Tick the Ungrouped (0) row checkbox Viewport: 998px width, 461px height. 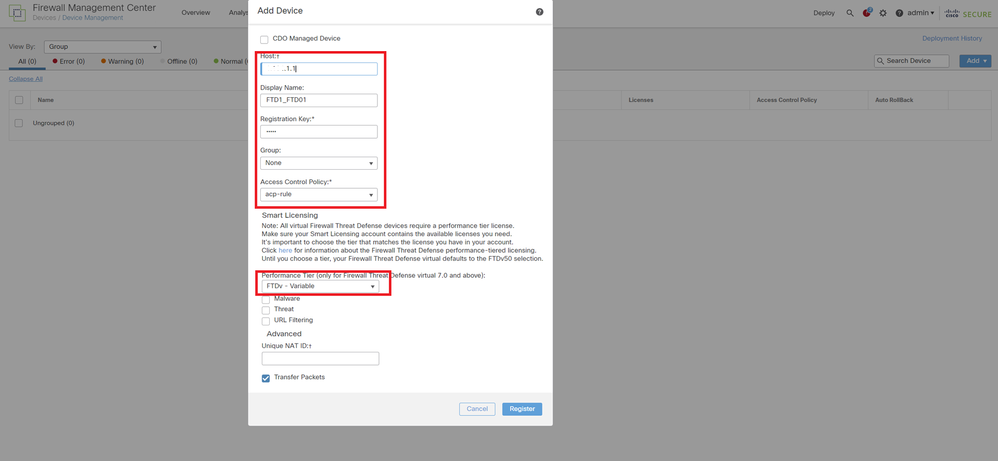point(19,123)
